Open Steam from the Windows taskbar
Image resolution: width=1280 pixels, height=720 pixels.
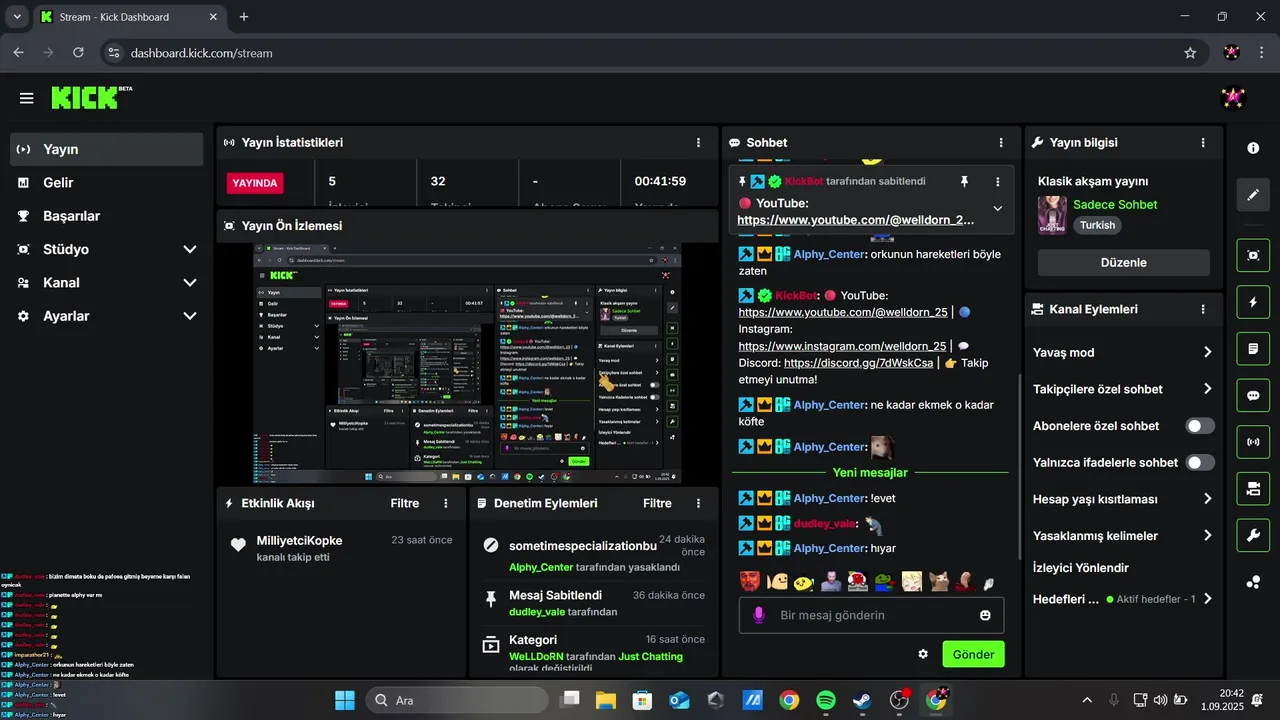pos(862,700)
